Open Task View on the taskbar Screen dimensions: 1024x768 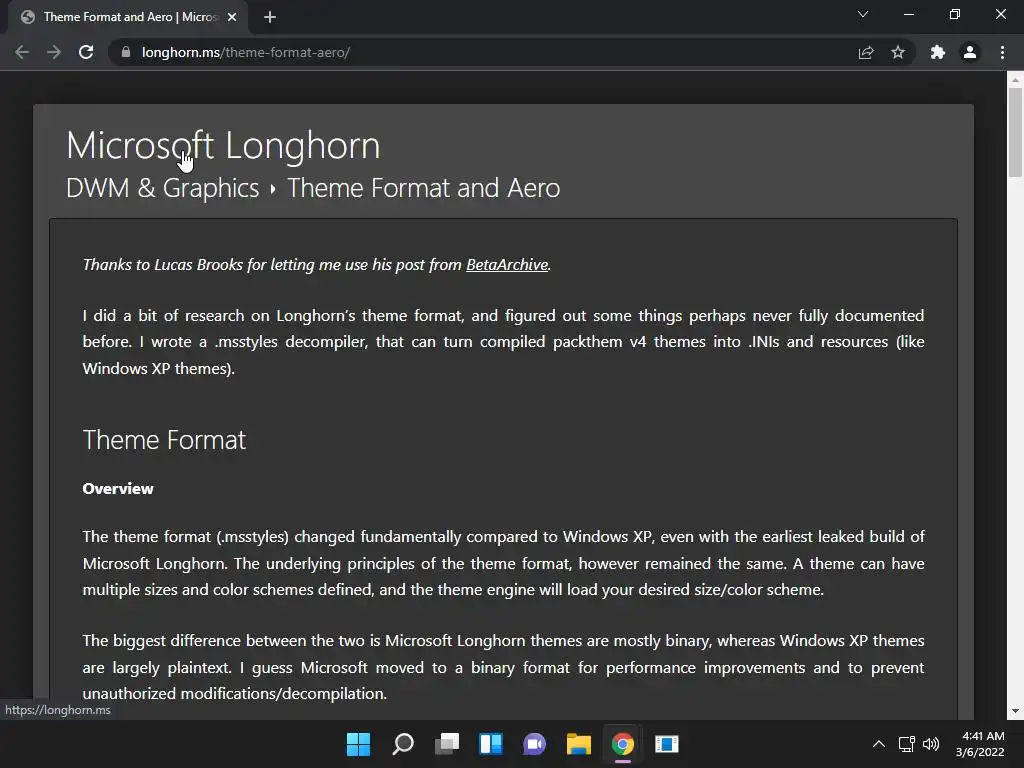[447, 744]
